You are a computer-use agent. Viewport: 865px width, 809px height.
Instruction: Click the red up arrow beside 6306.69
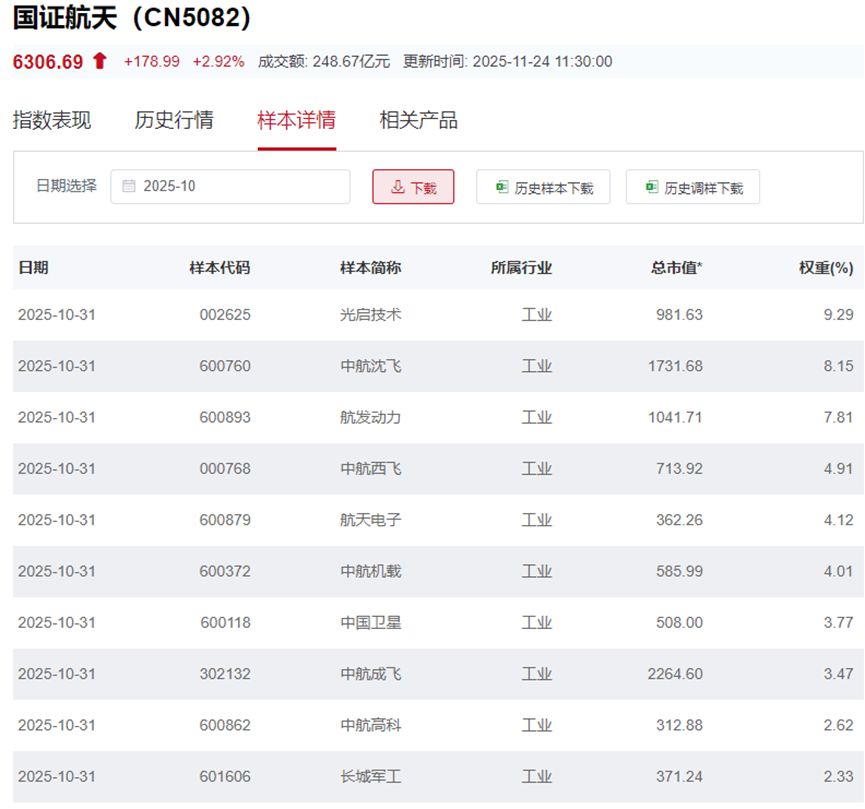click(x=99, y=61)
